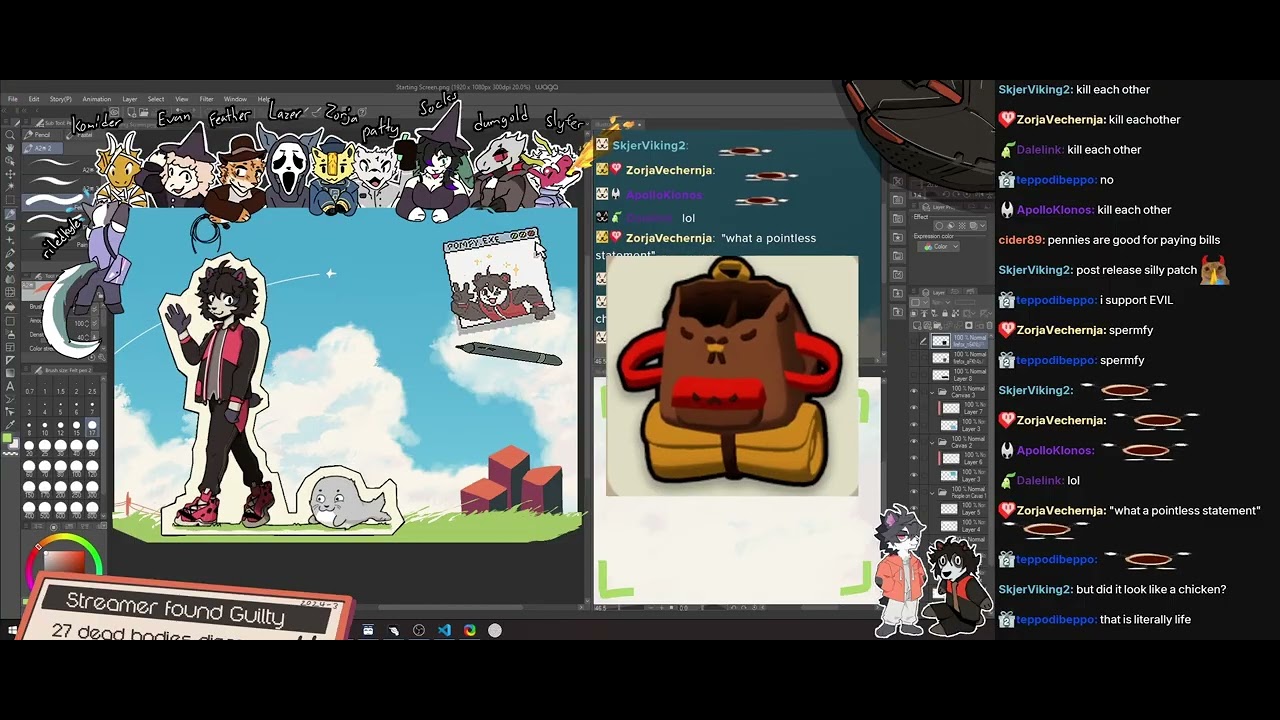
Task: Choose brush size 800 preset
Action: point(92,511)
